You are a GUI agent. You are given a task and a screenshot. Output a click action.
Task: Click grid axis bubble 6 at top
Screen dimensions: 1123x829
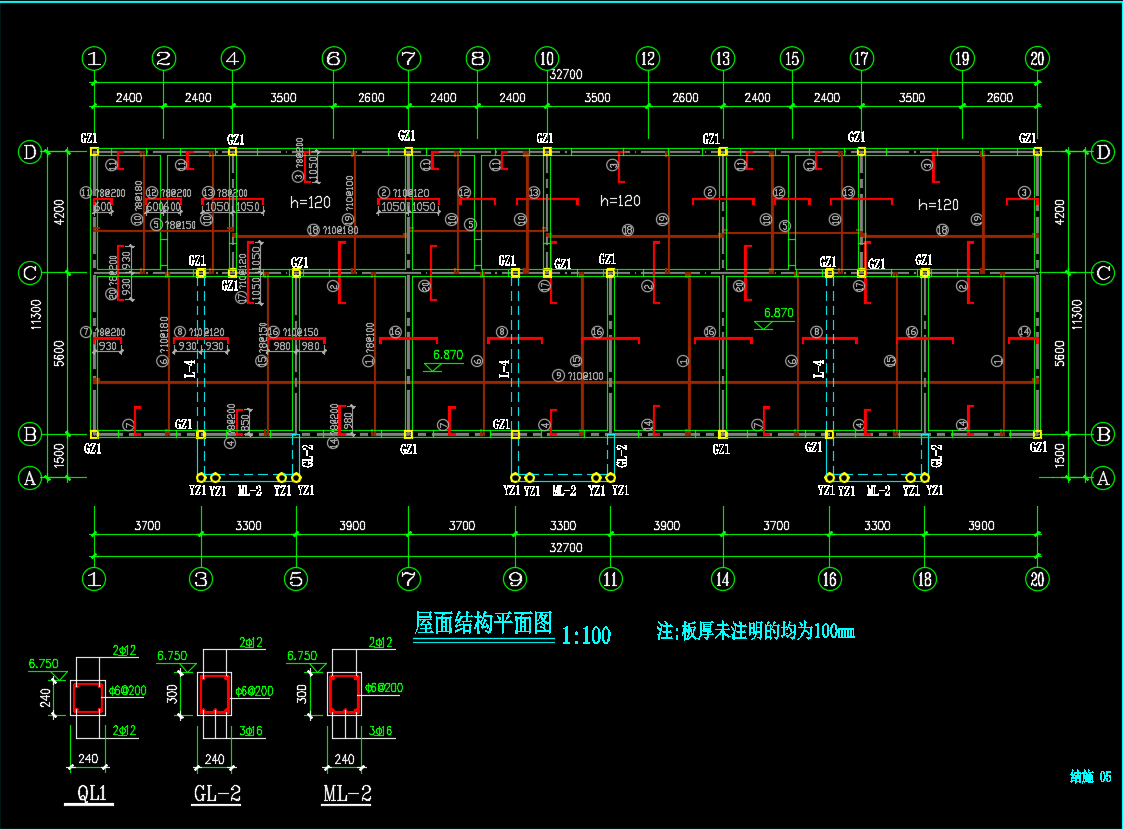[334, 59]
